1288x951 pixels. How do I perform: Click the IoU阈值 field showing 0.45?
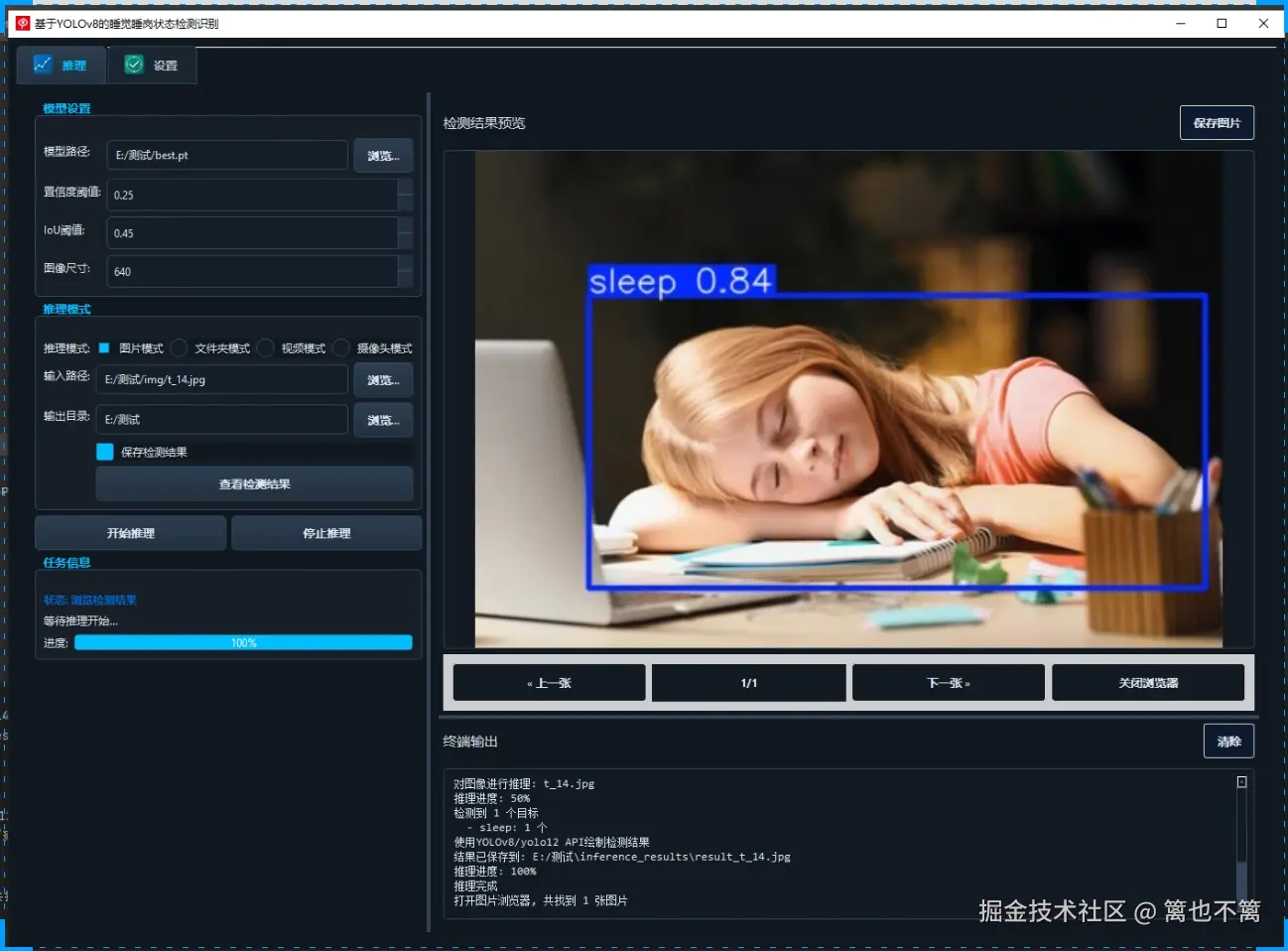point(252,233)
